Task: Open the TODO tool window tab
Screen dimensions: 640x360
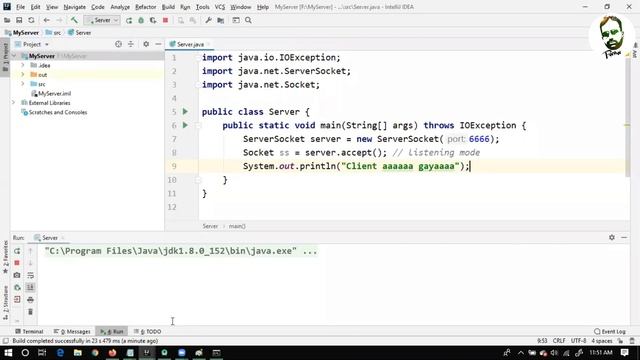Action: pos(147,331)
